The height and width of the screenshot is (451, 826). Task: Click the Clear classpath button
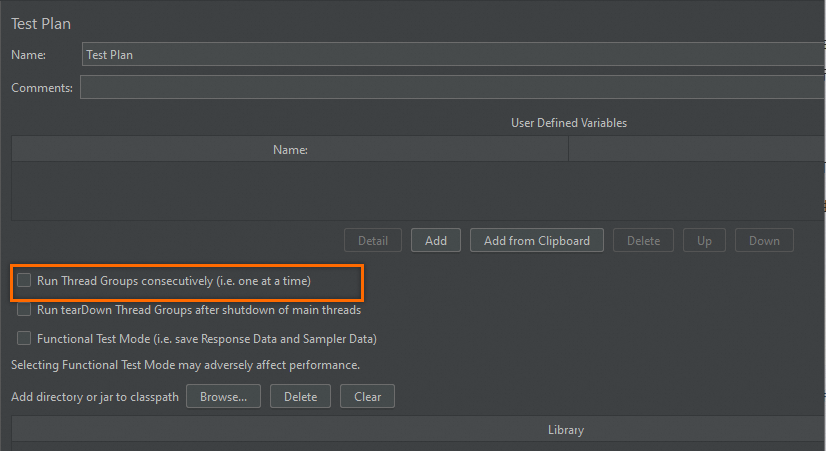(367, 396)
